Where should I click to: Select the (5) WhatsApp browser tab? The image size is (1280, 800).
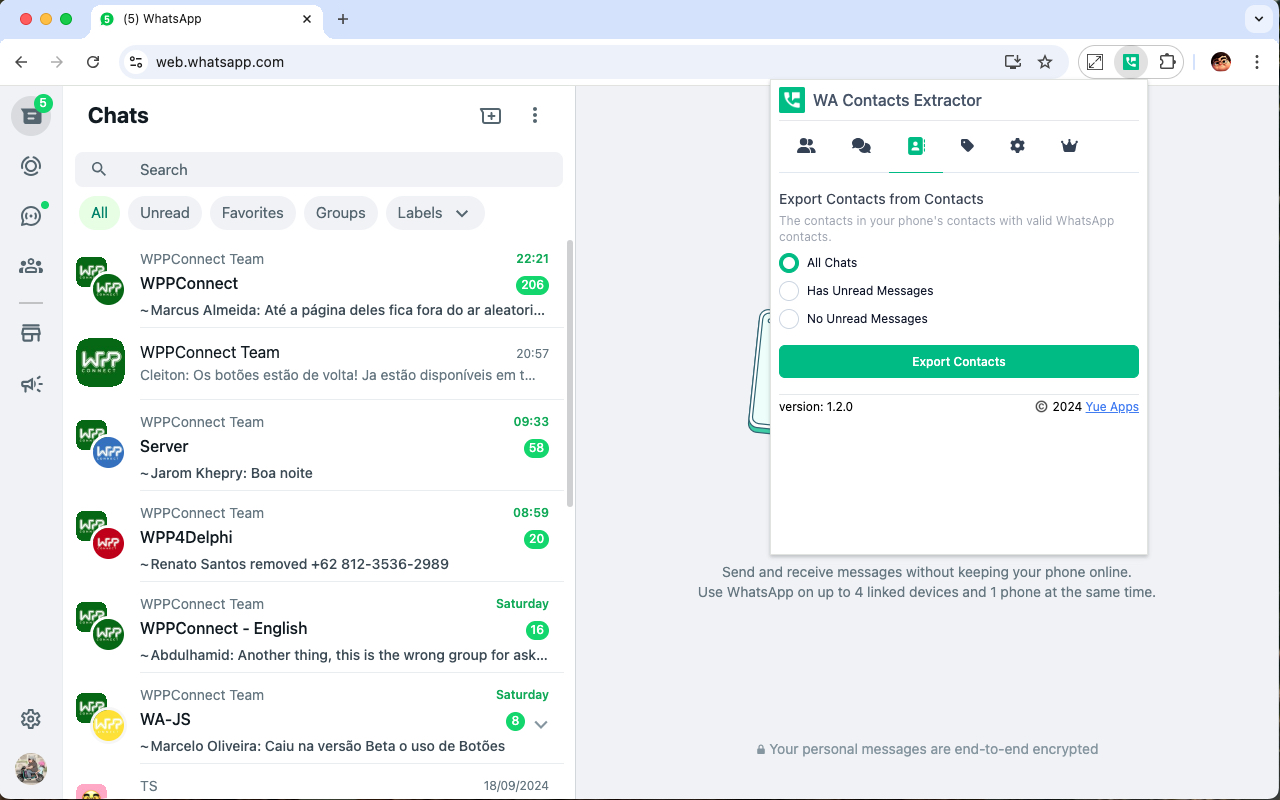[206, 19]
